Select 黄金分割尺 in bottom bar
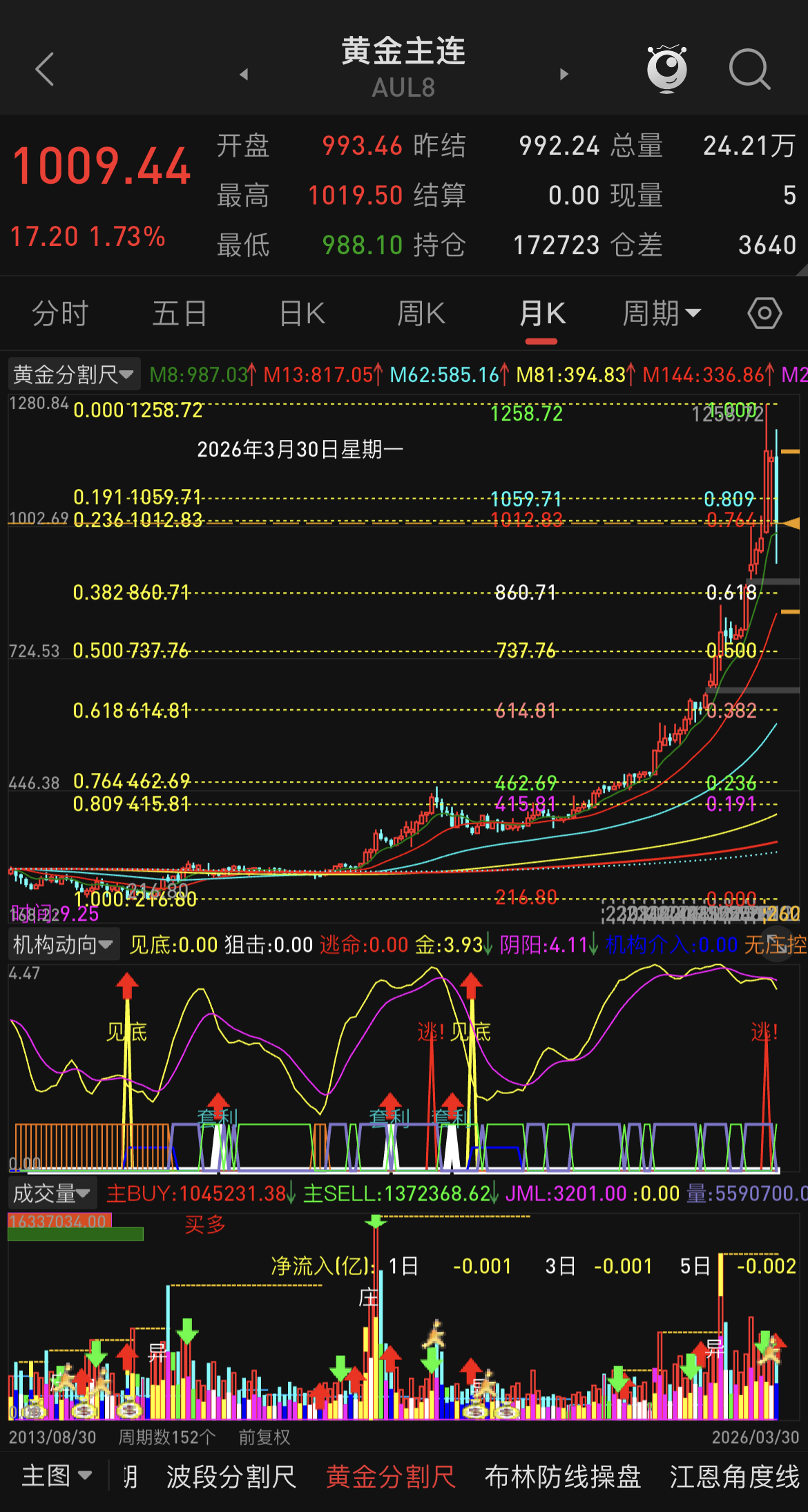Viewport: 808px width, 1512px height. coord(391,1477)
